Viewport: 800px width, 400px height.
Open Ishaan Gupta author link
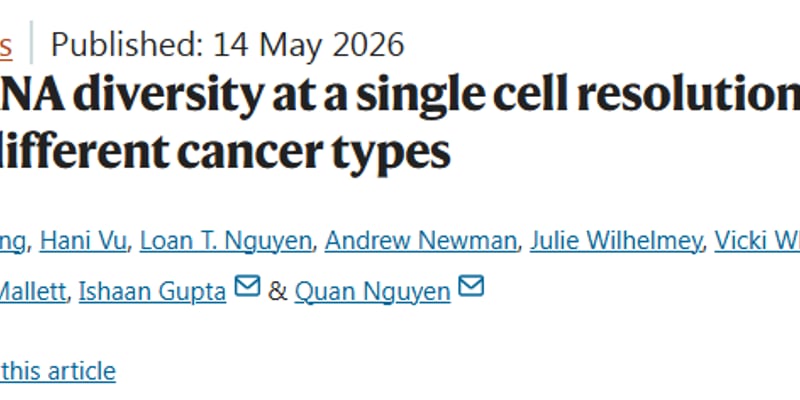(x=152, y=292)
